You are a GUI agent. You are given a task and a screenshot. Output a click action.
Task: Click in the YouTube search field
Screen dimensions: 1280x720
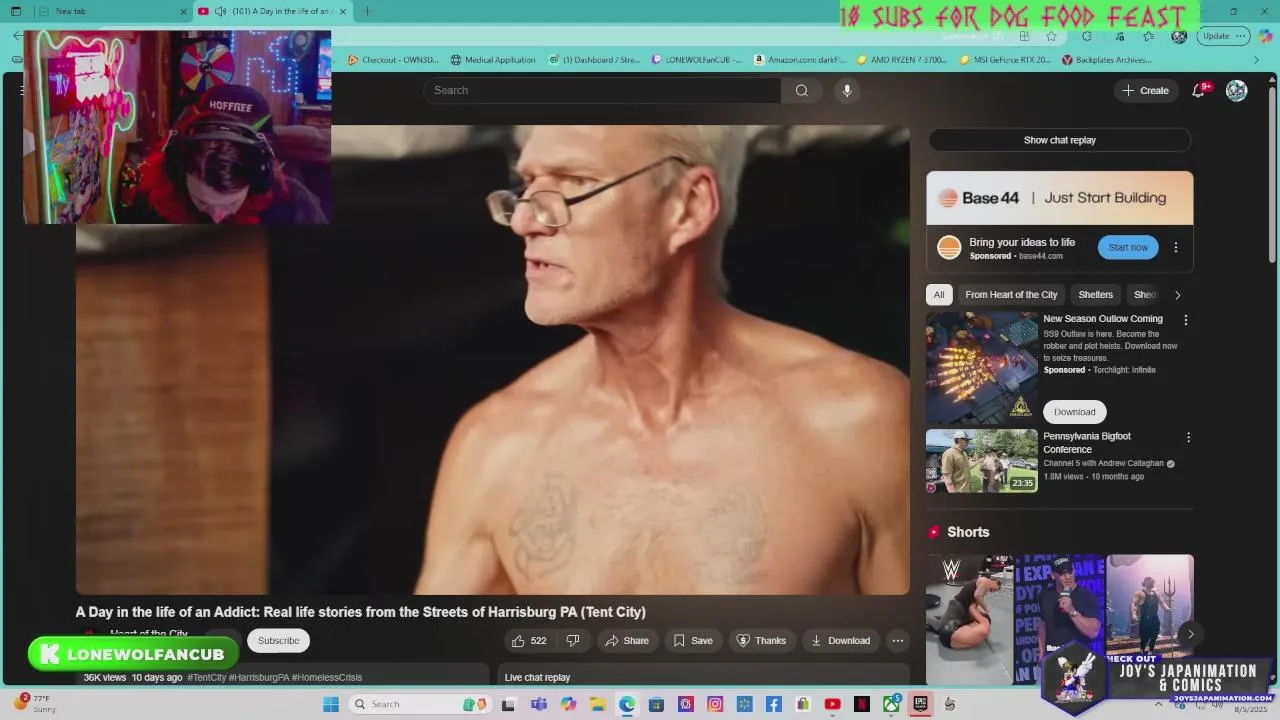click(602, 90)
